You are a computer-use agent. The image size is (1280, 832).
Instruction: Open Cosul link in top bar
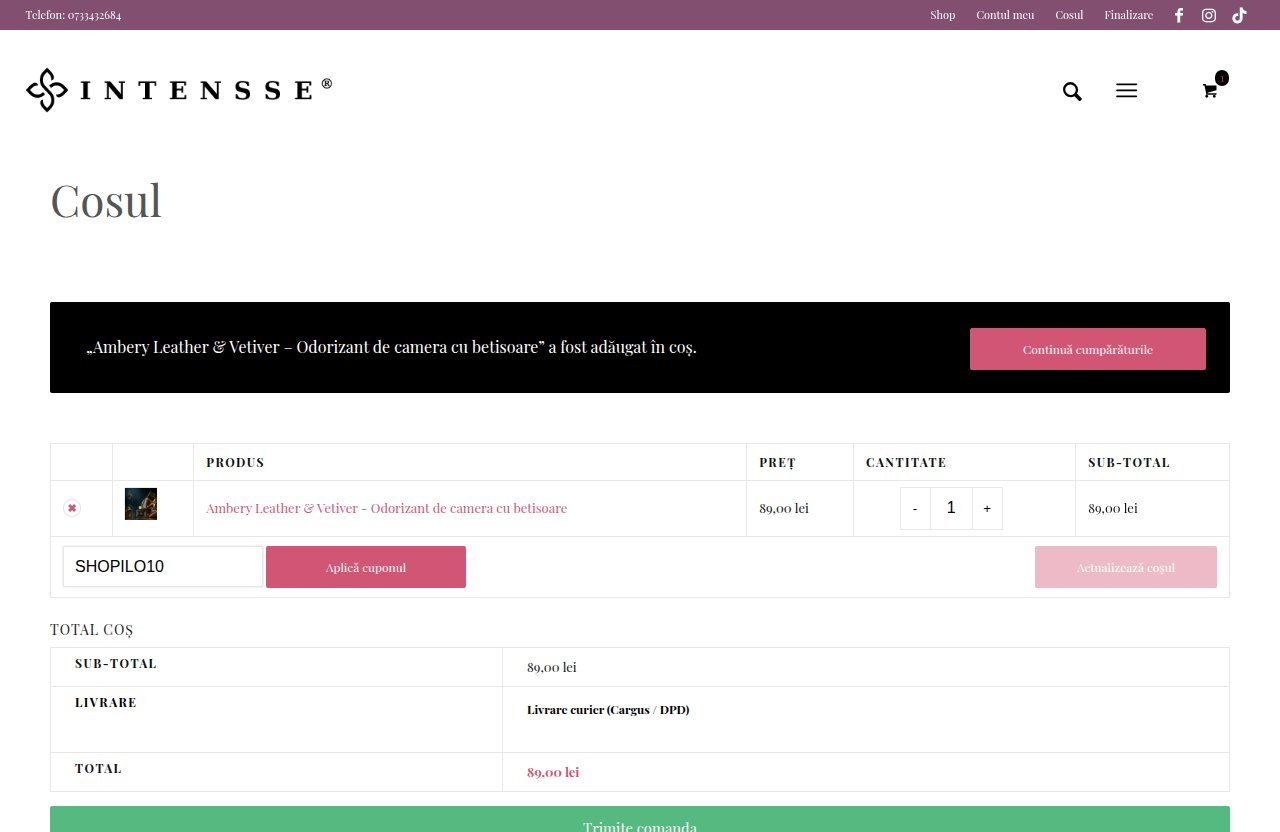coord(1069,15)
